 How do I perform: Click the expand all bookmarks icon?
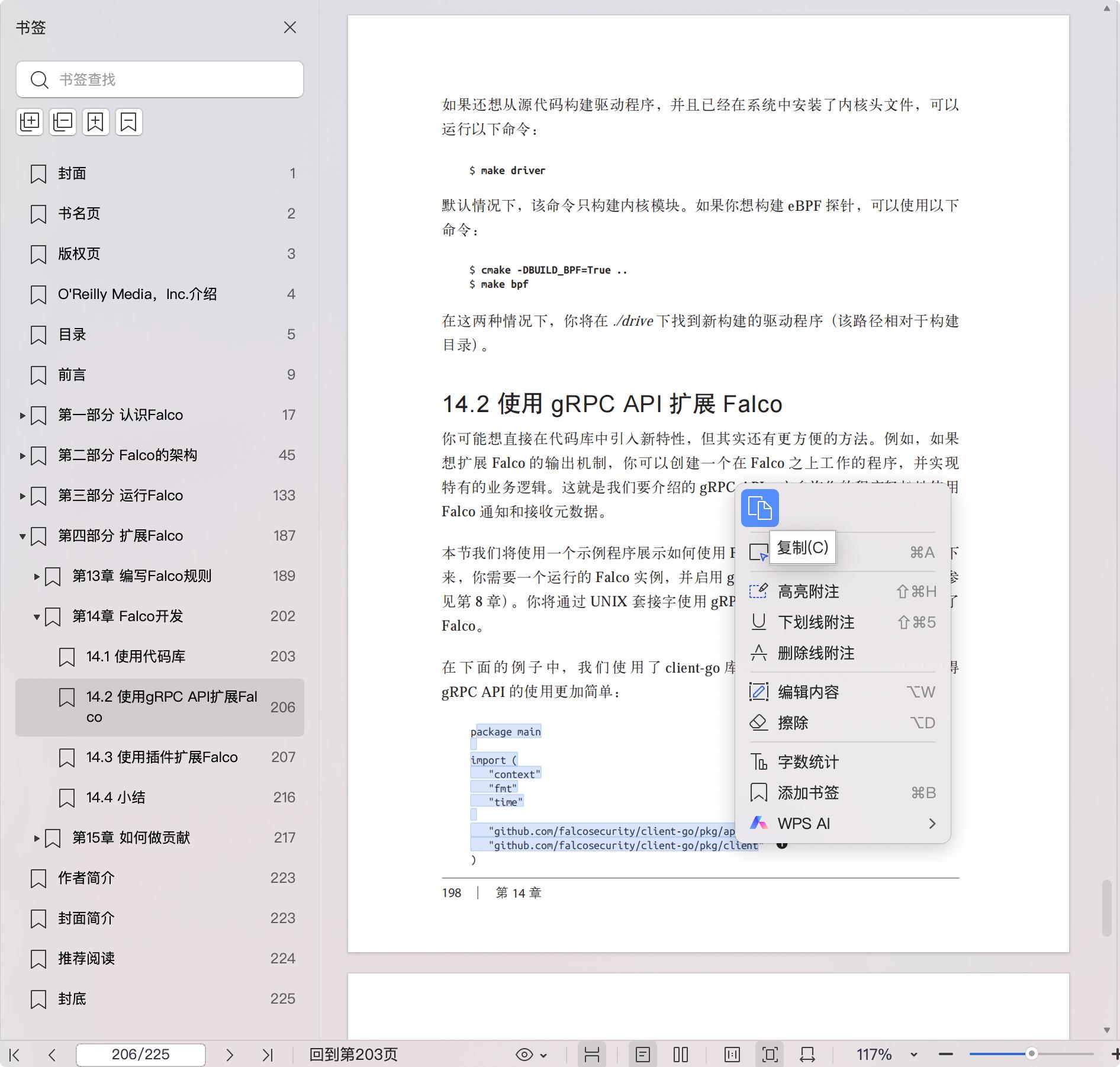(x=30, y=122)
